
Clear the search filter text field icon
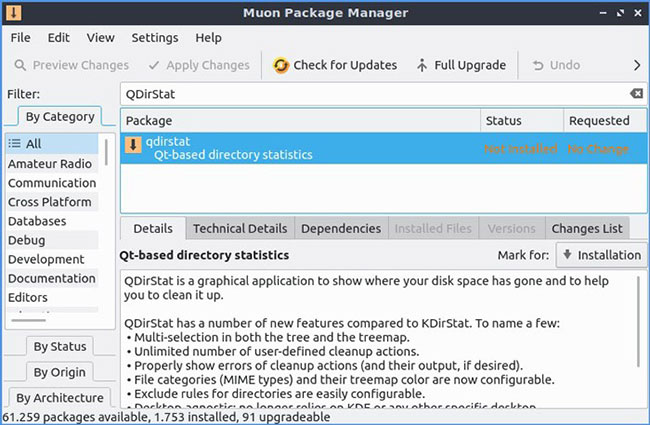[x=636, y=93]
